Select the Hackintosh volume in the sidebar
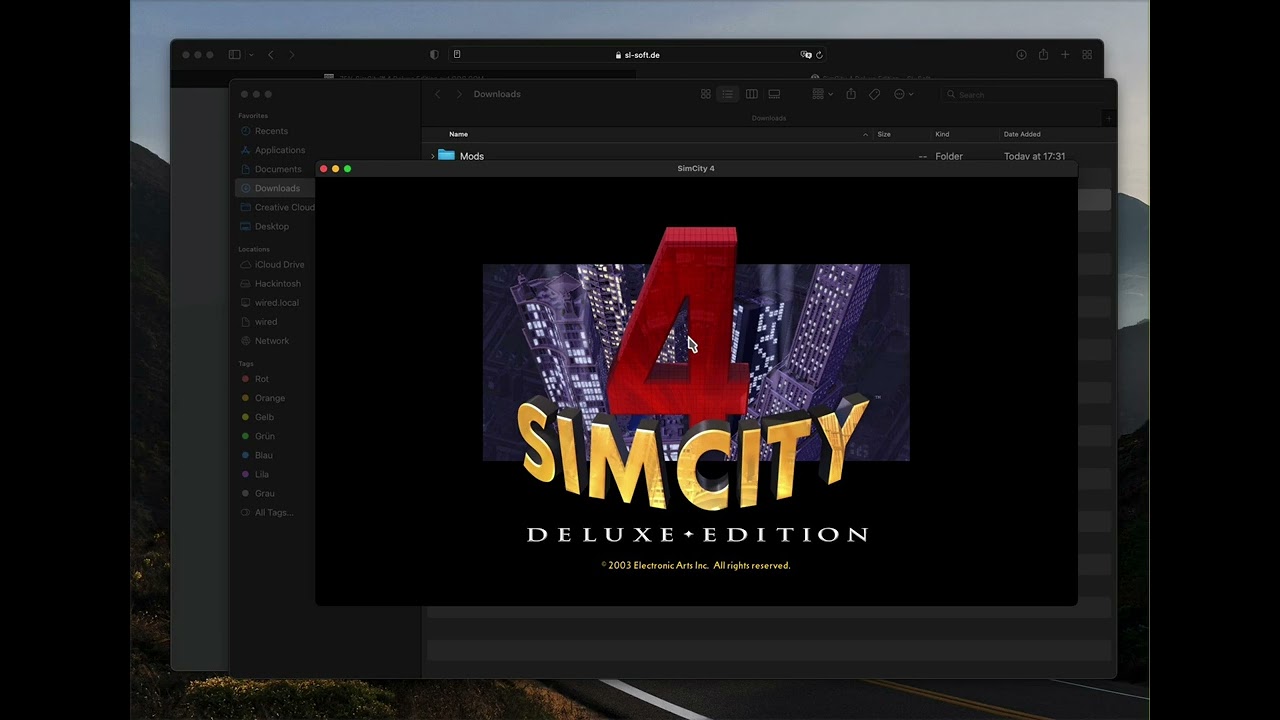Screen dimensions: 1280x720 (x=277, y=283)
